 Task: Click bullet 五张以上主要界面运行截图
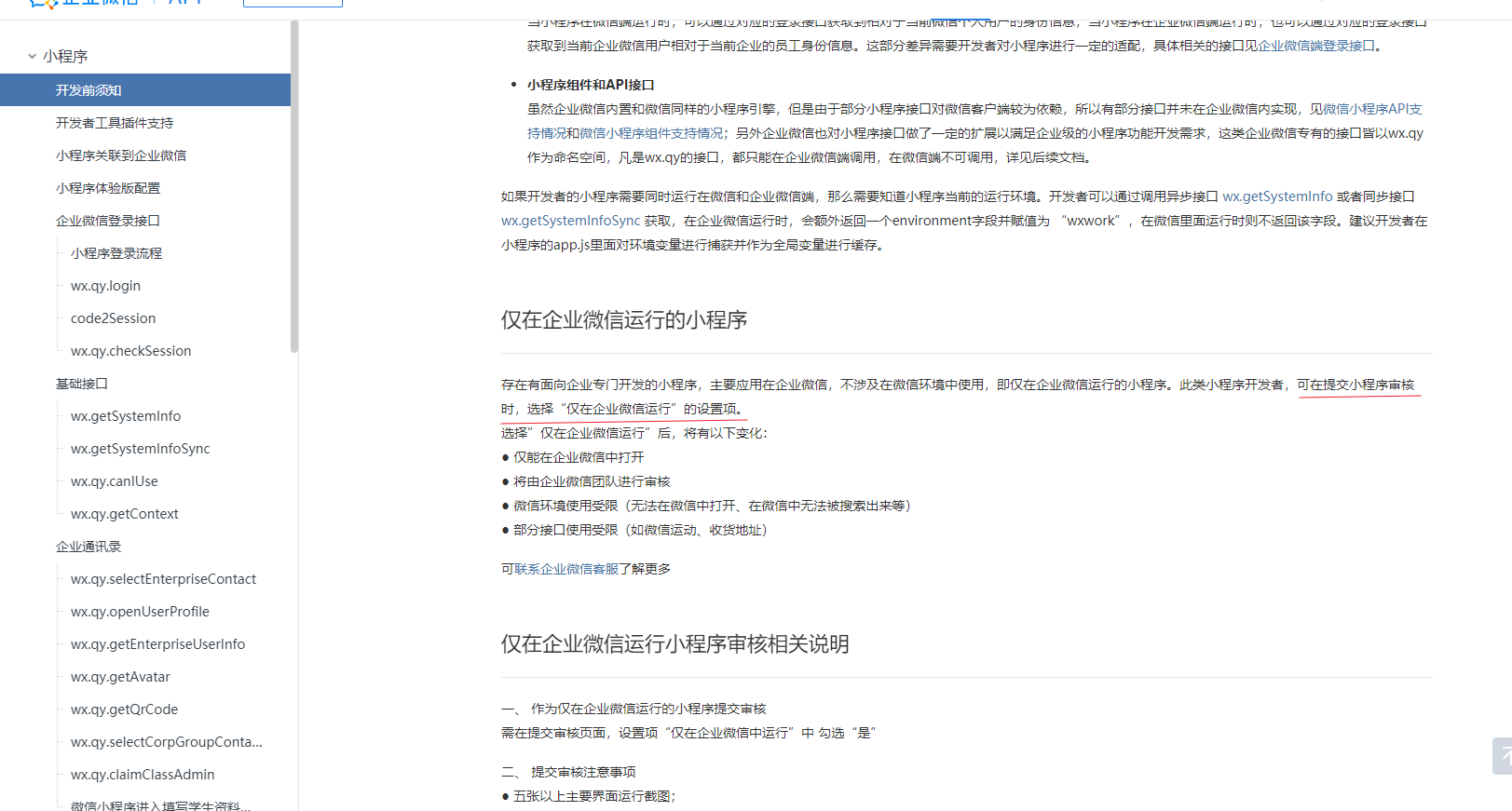[x=594, y=796]
